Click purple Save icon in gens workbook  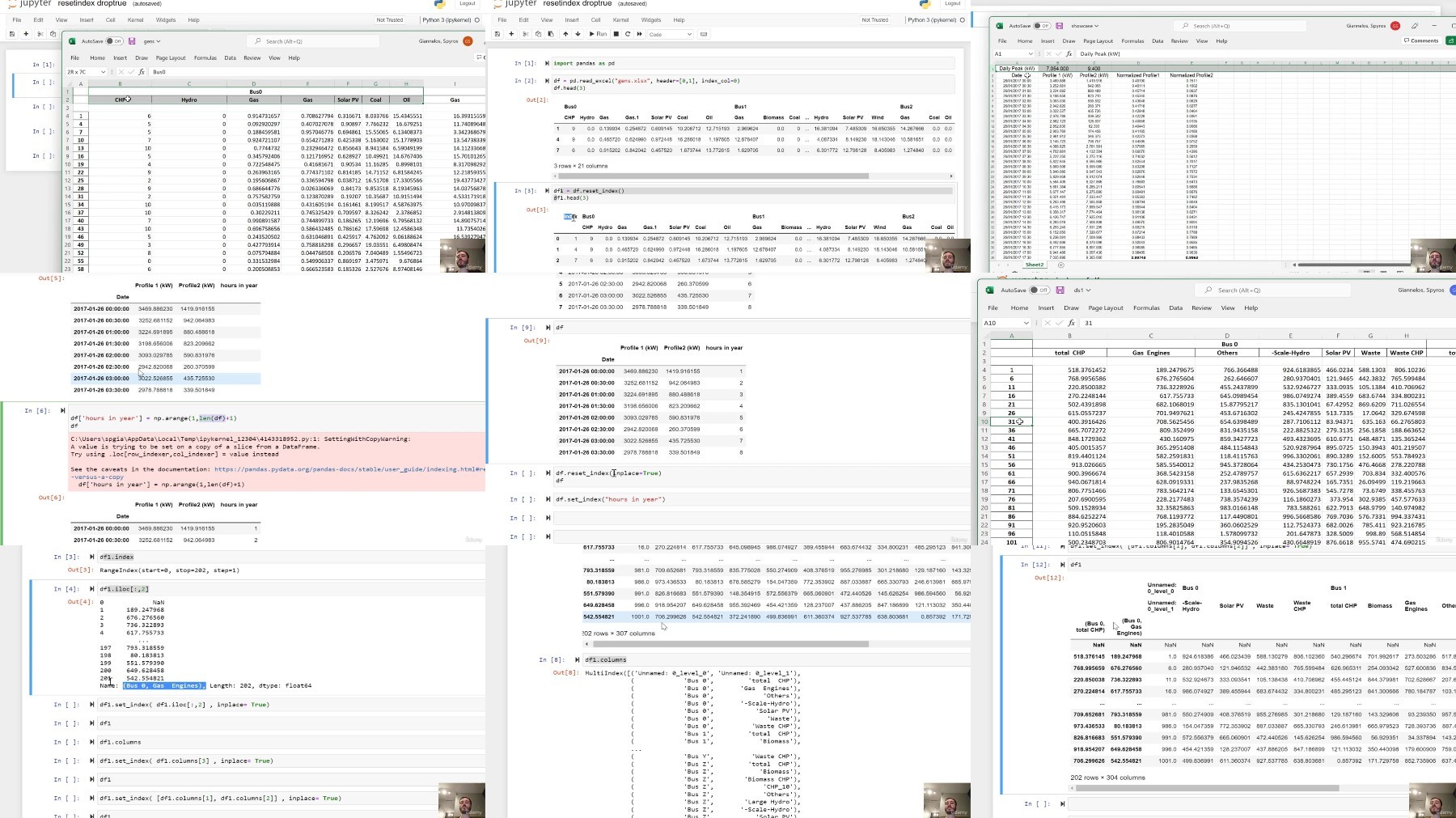132,40
